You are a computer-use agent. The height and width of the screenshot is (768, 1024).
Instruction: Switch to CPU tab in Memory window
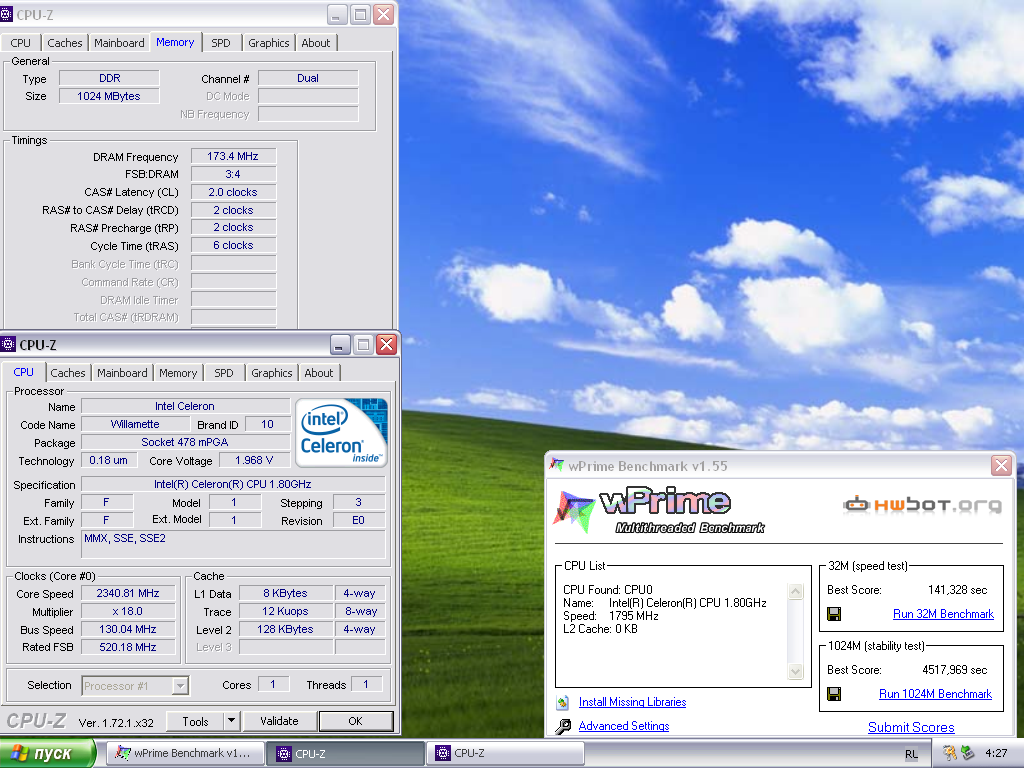20,43
